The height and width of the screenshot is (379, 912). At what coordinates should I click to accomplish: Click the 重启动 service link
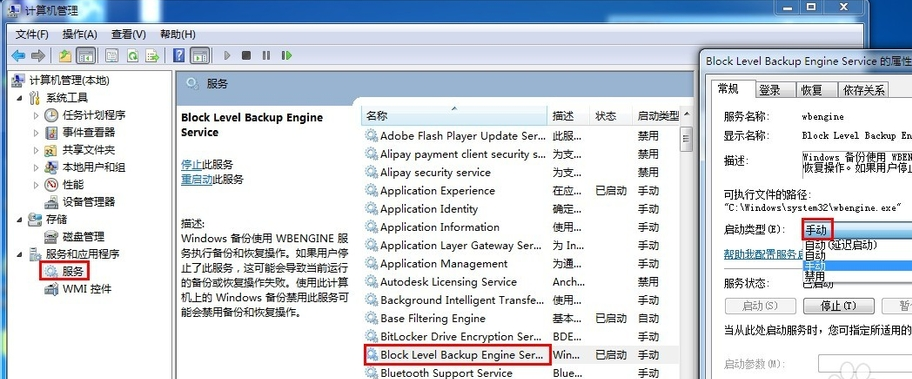[197, 179]
